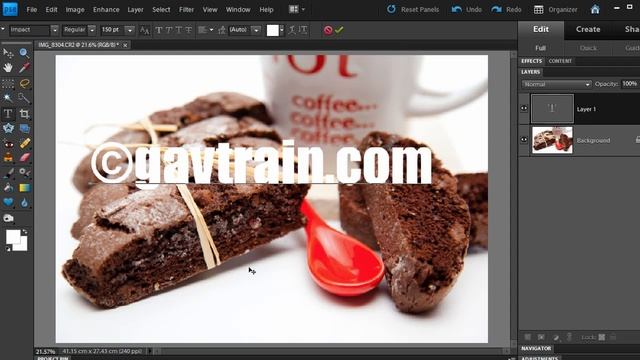Open the text color swatch dropdown arrow
The height and width of the screenshot is (360, 640).
coord(282,30)
